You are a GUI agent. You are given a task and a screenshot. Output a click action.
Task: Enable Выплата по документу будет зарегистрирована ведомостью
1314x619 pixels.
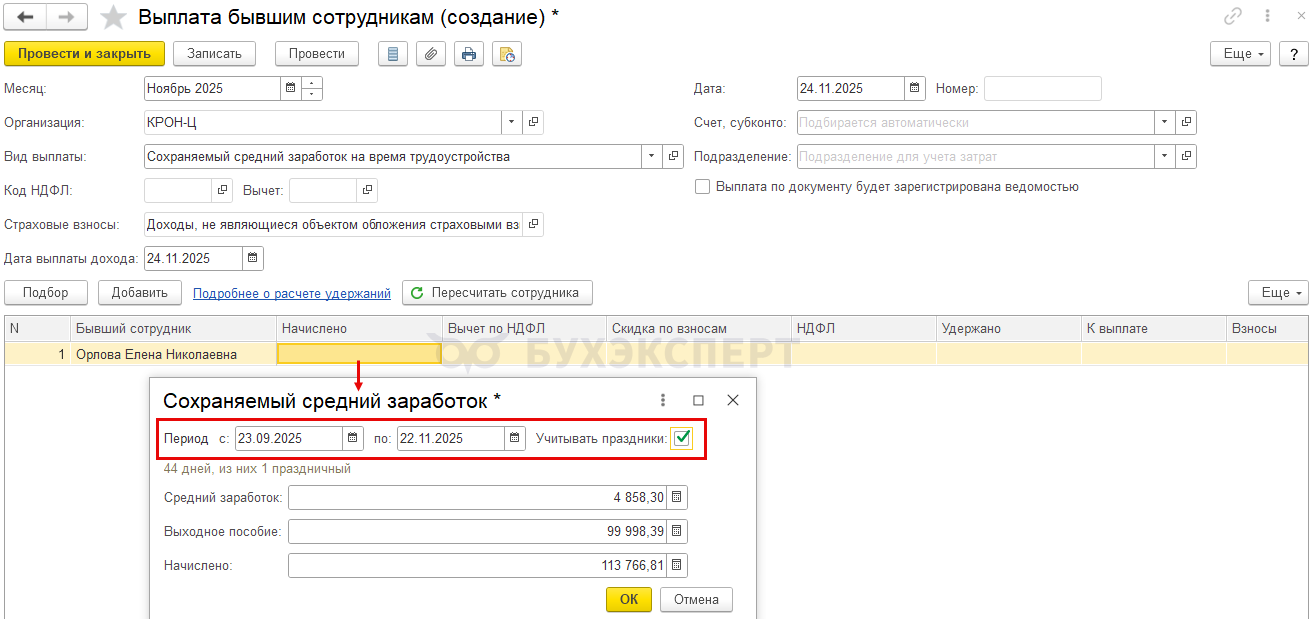click(702, 187)
